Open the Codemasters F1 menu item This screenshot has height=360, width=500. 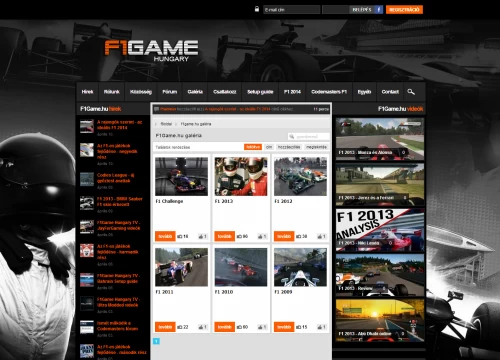tap(329, 92)
